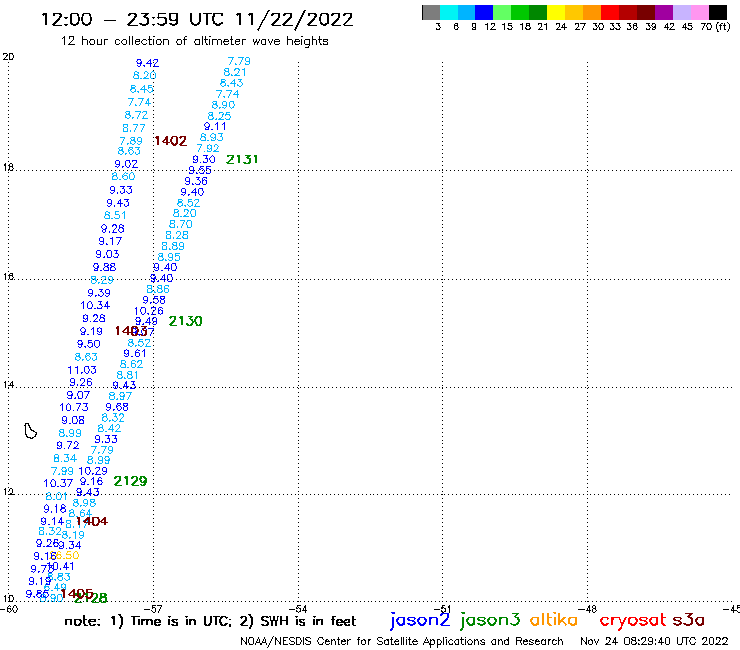This screenshot has height=650, width=740.
Task: Click the wave height value 9.42
Action: click(x=147, y=63)
